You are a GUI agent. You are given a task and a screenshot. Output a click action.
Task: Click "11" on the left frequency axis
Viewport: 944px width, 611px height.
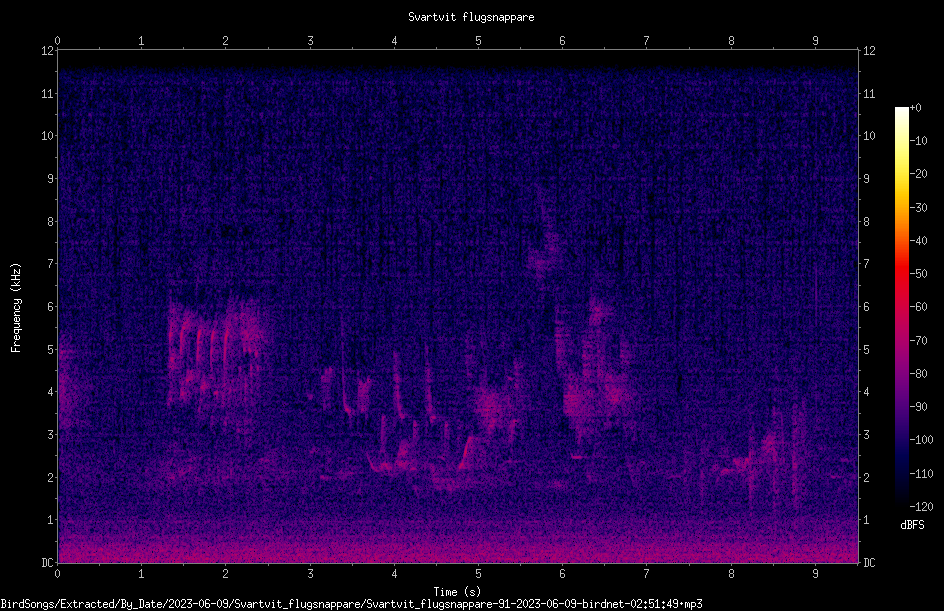tap(47, 94)
